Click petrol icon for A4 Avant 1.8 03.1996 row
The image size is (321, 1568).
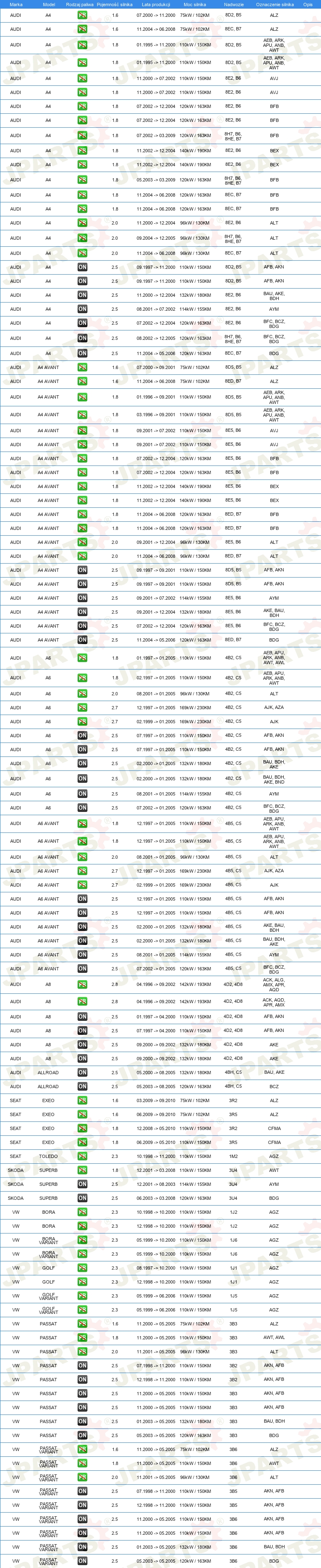pos(82,415)
